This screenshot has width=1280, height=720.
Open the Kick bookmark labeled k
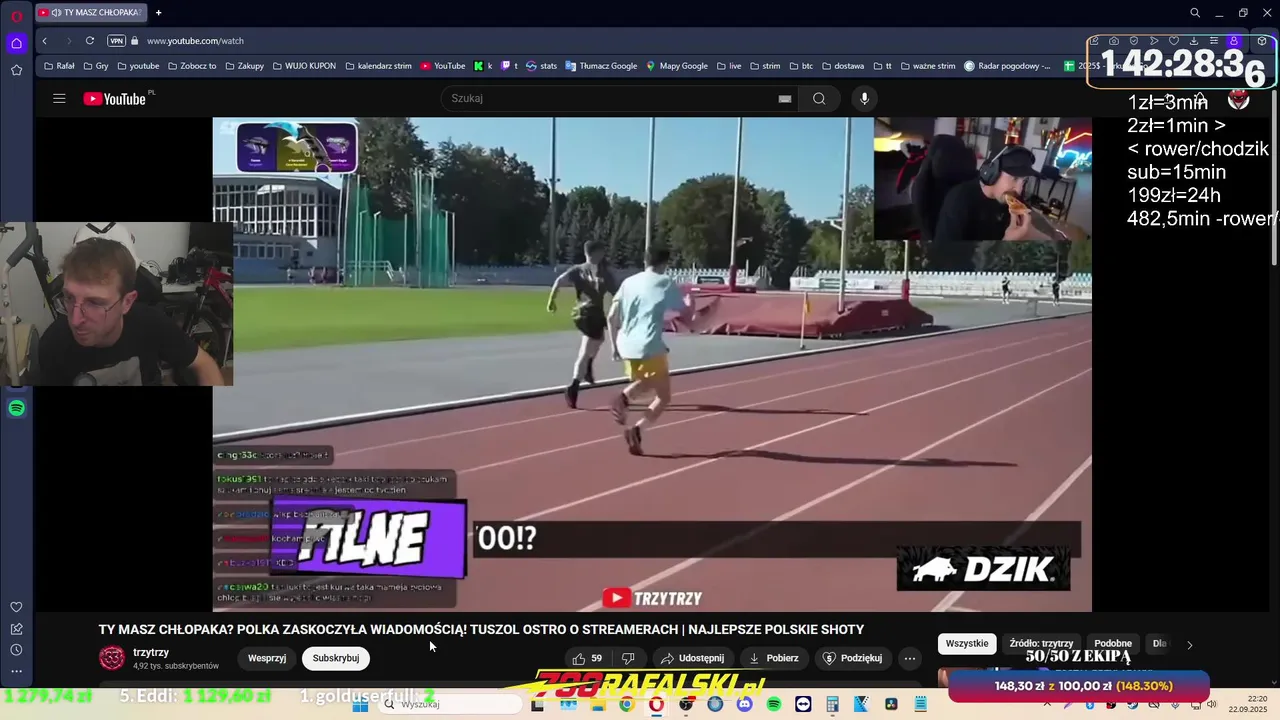pos(483,66)
